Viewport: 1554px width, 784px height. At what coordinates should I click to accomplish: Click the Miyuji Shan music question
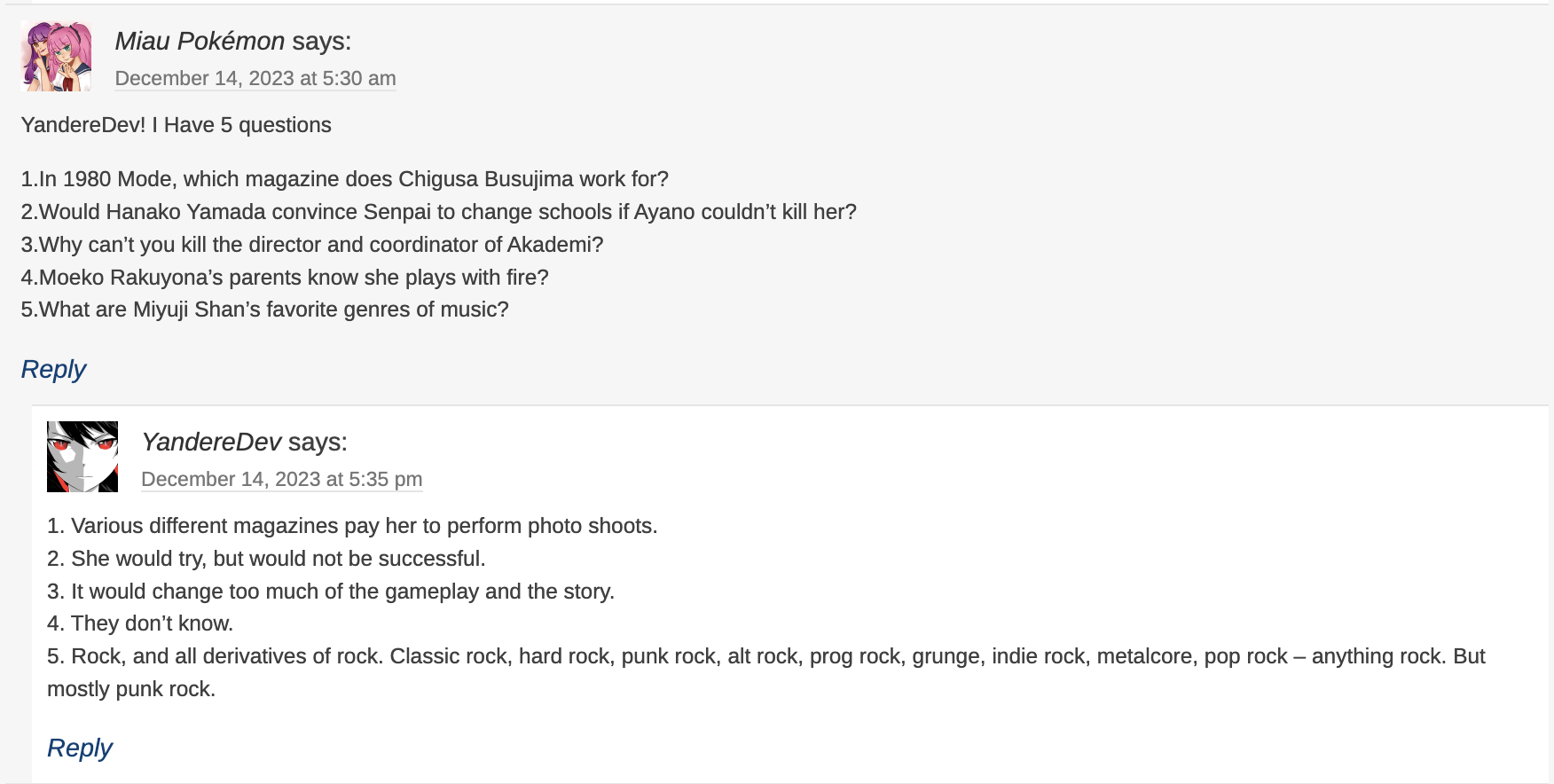tap(264, 310)
